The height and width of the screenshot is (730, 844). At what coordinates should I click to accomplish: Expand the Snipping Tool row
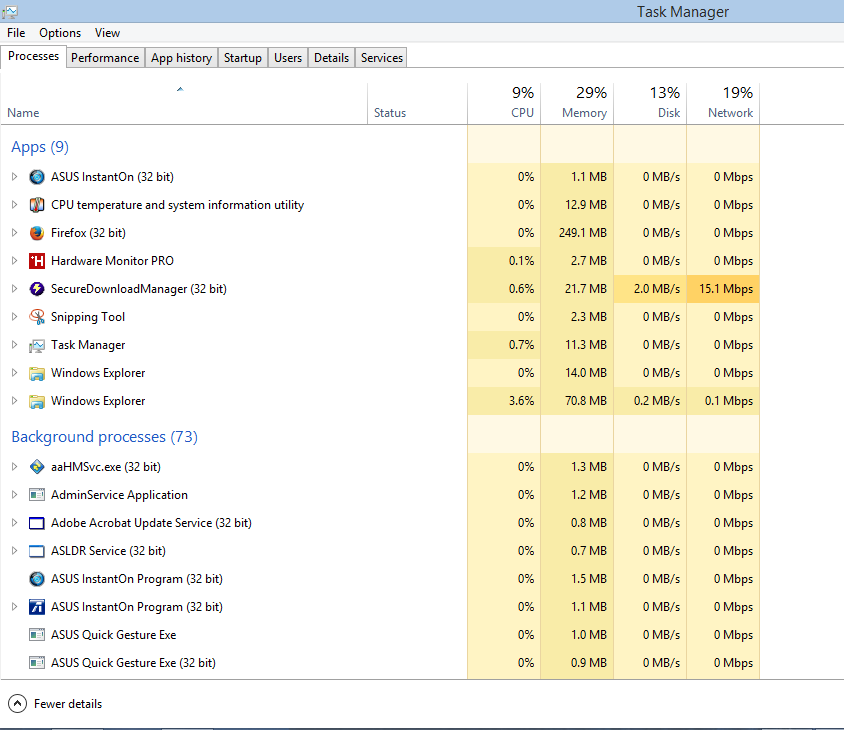[x=15, y=317]
